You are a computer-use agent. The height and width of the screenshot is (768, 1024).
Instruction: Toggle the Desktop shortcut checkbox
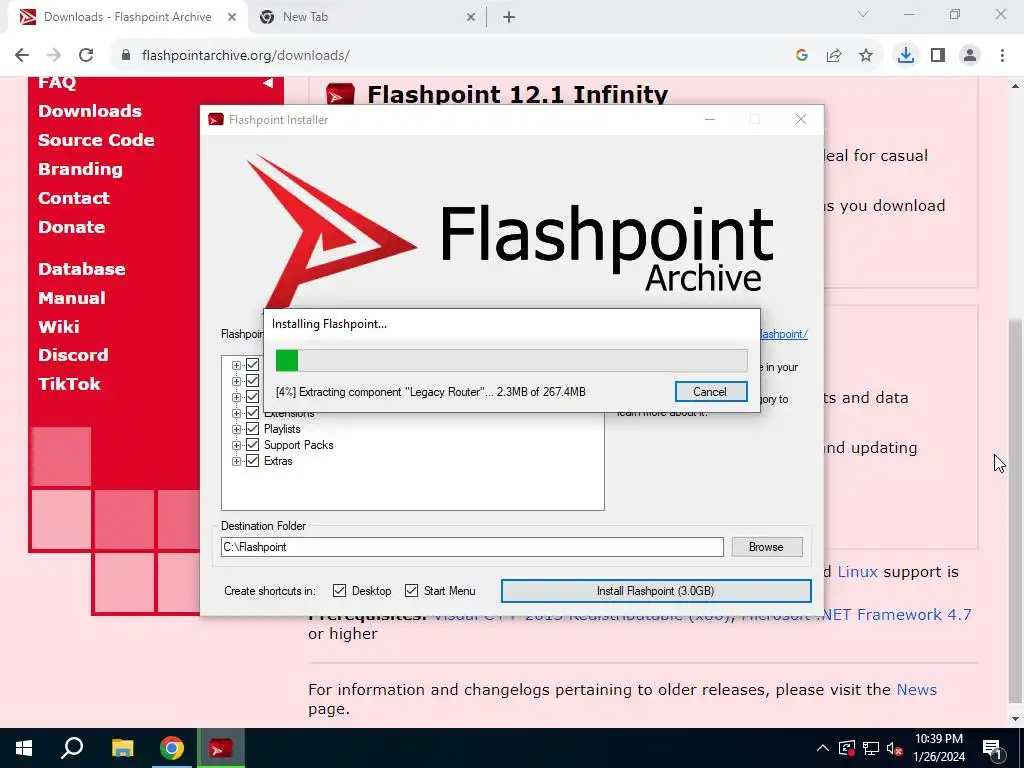[339, 590]
